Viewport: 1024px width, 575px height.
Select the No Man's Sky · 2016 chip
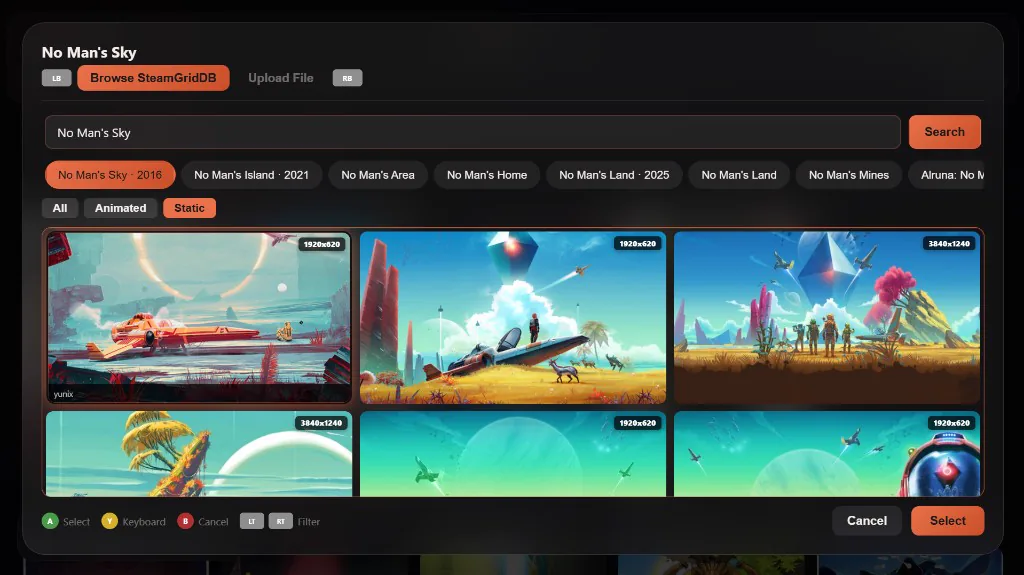click(110, 175)
